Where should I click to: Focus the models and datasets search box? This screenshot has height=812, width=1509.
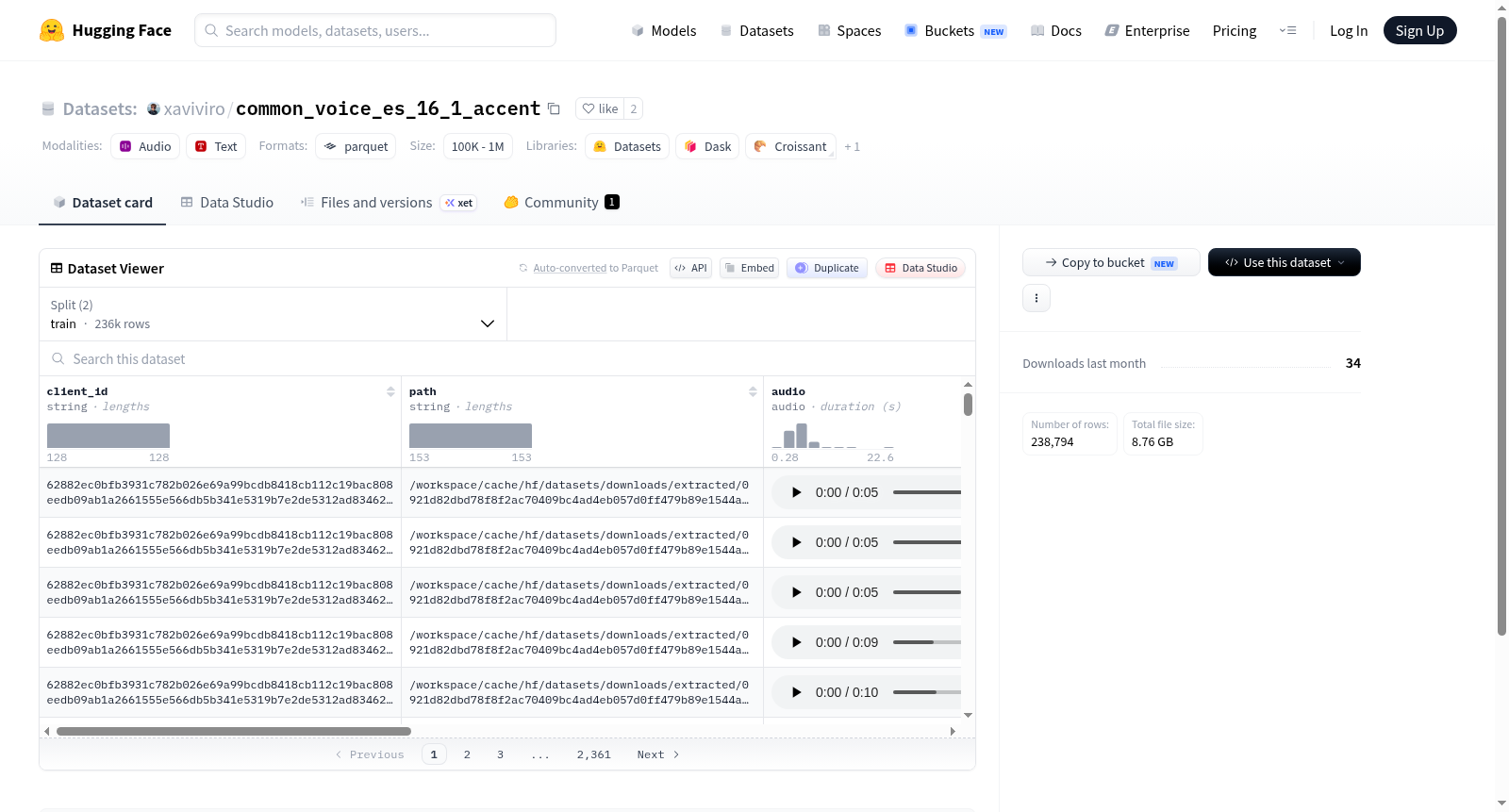(x=375, y=30)
